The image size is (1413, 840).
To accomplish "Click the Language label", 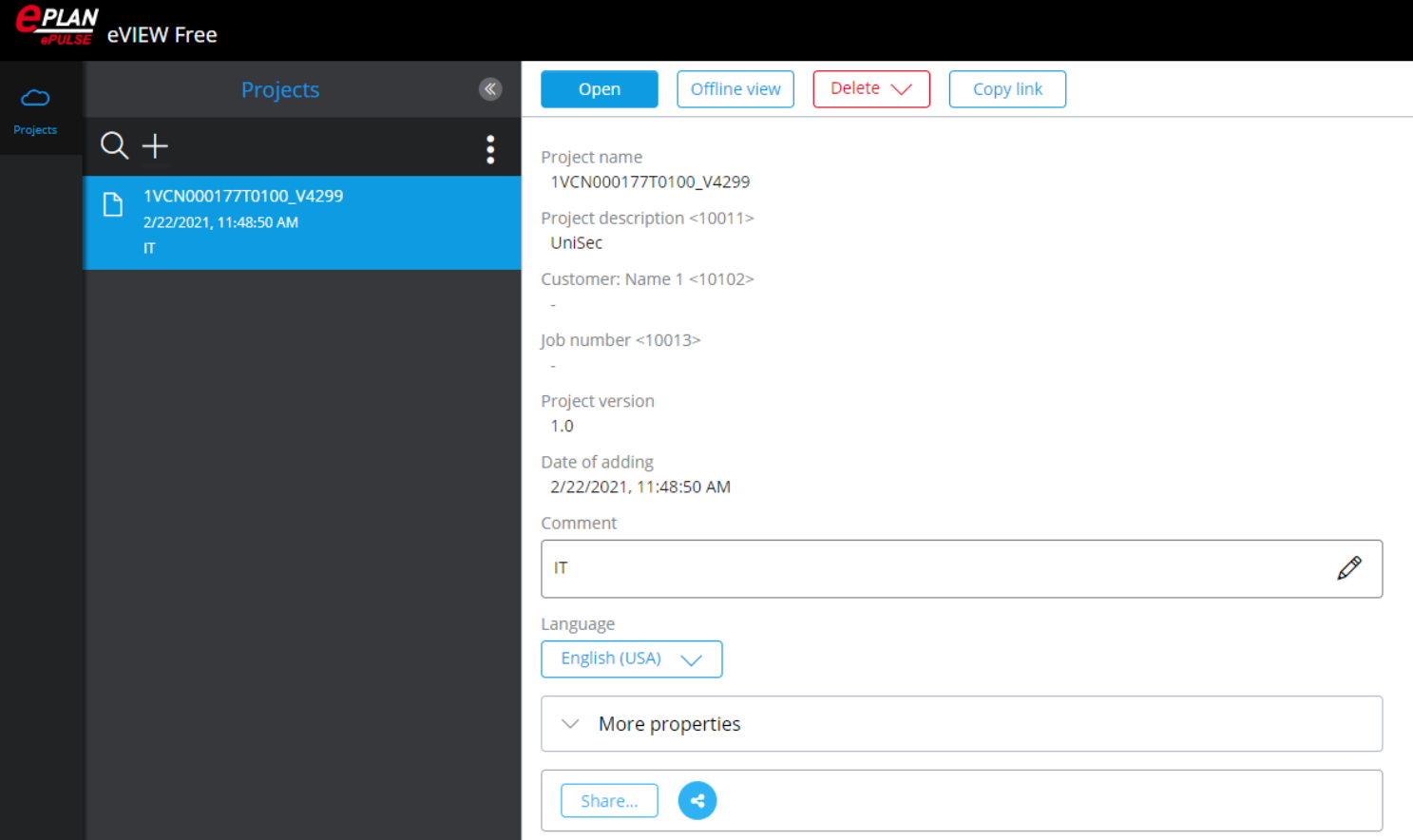I will coord(578,624).
